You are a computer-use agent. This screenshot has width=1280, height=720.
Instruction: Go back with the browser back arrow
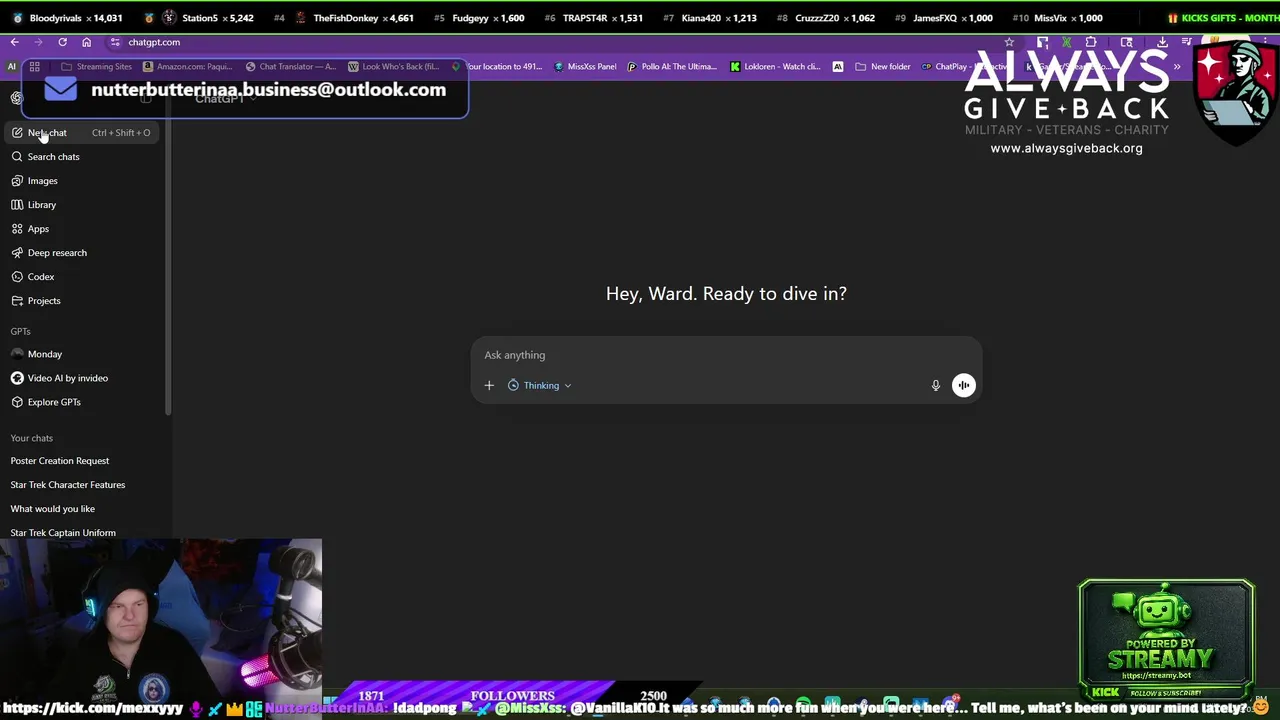[14, 42]
